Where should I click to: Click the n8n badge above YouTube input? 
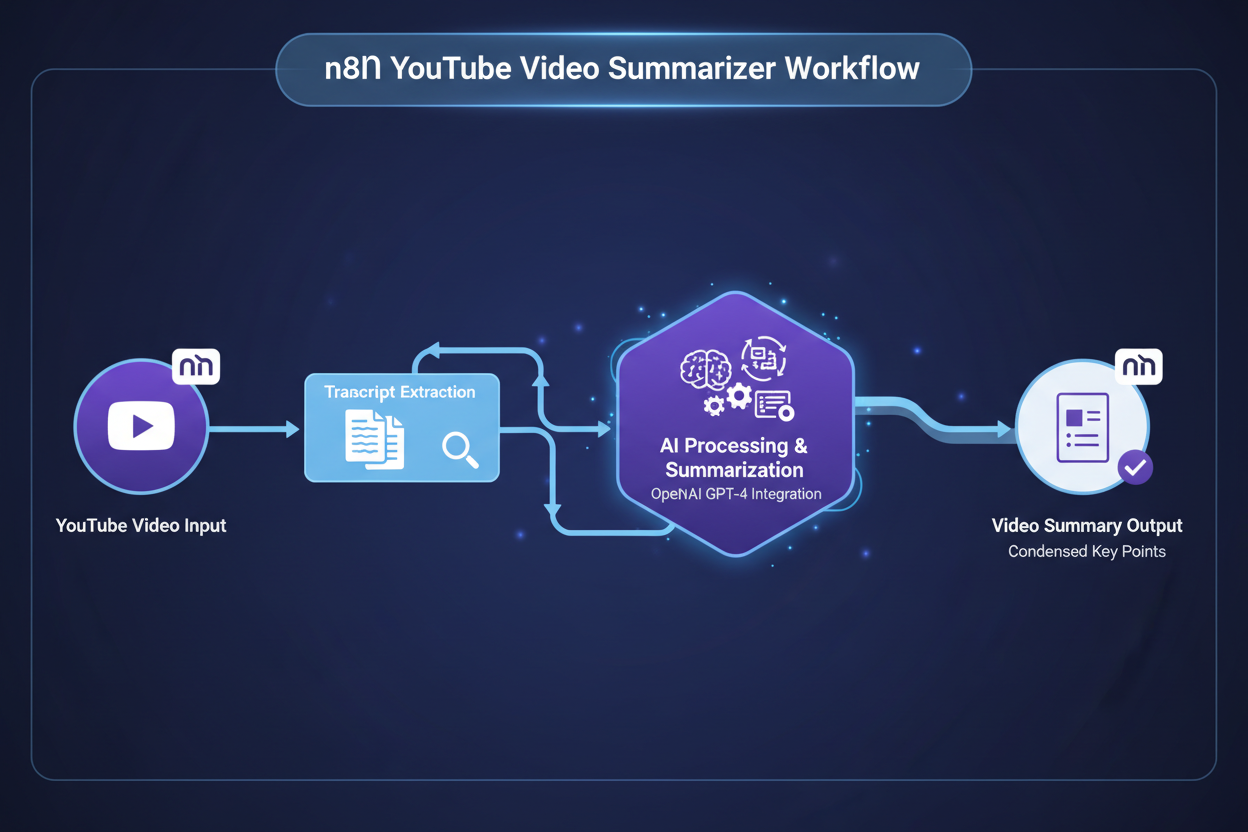tap(196, 367)
